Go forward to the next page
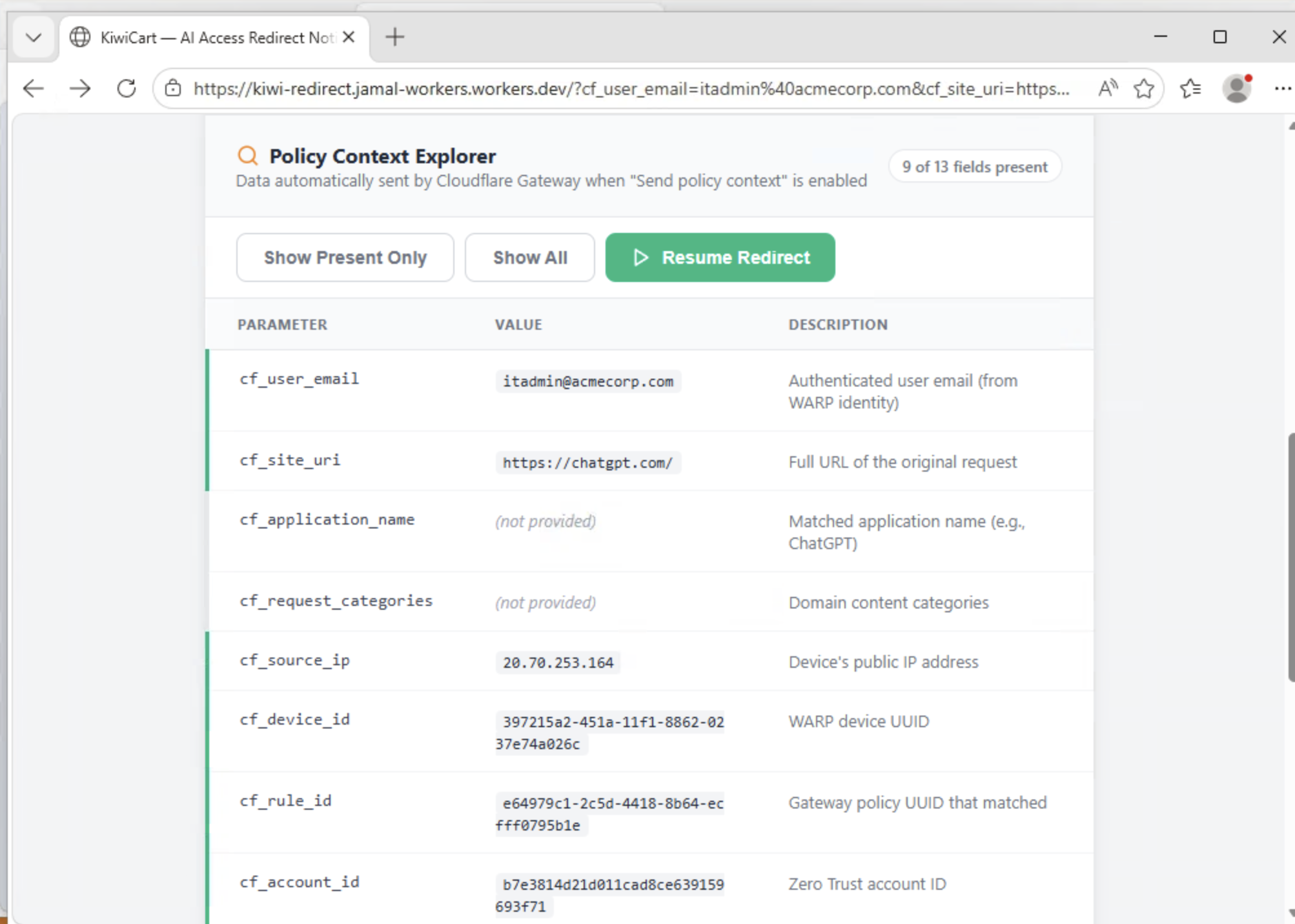This screenshot has height=924, width=1295. click(80, 88)
